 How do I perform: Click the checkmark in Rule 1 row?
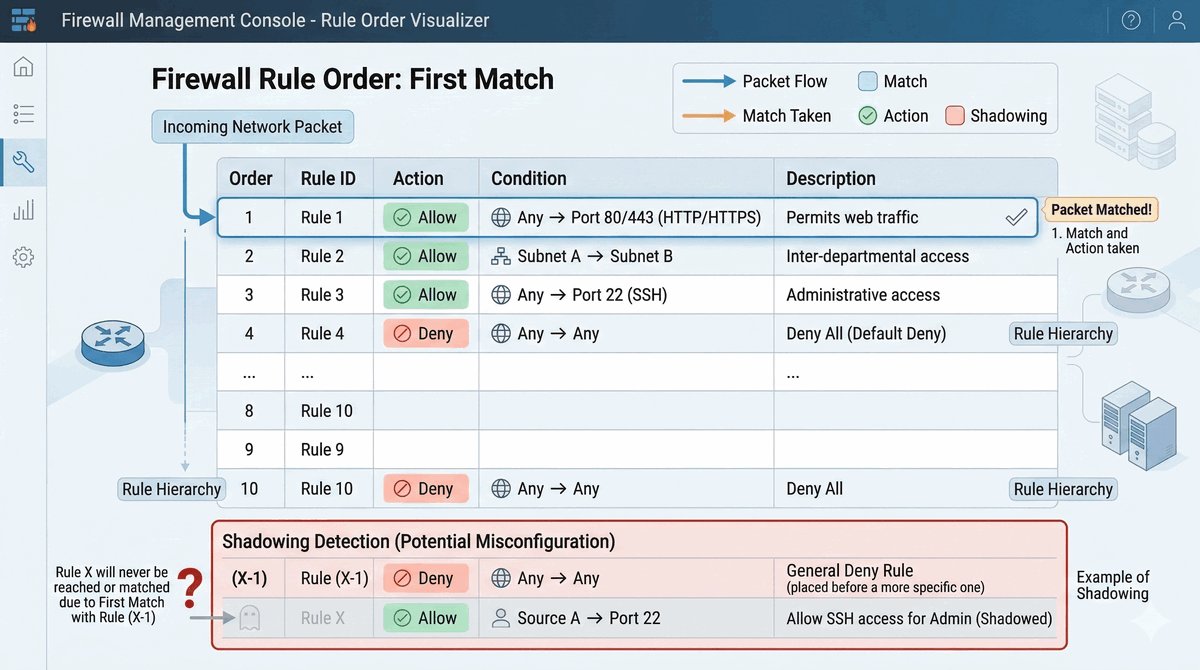1016,217
